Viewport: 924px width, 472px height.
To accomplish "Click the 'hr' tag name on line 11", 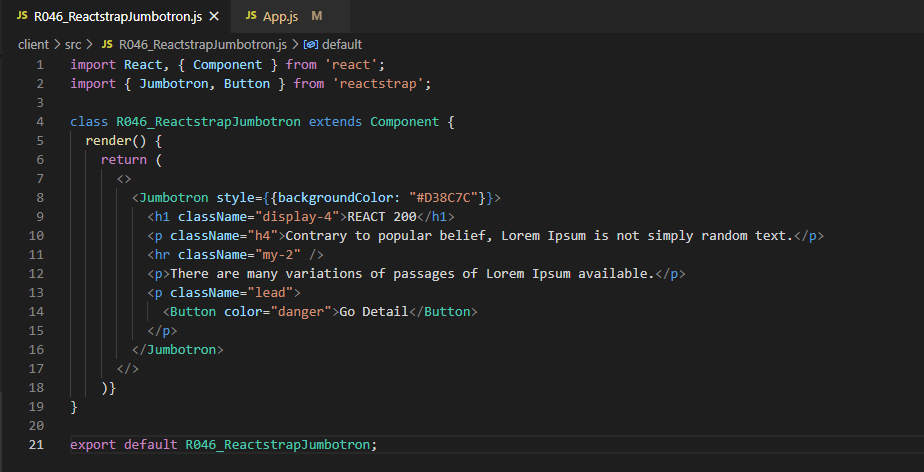I will pyautogui.click(x=163, y=255).
